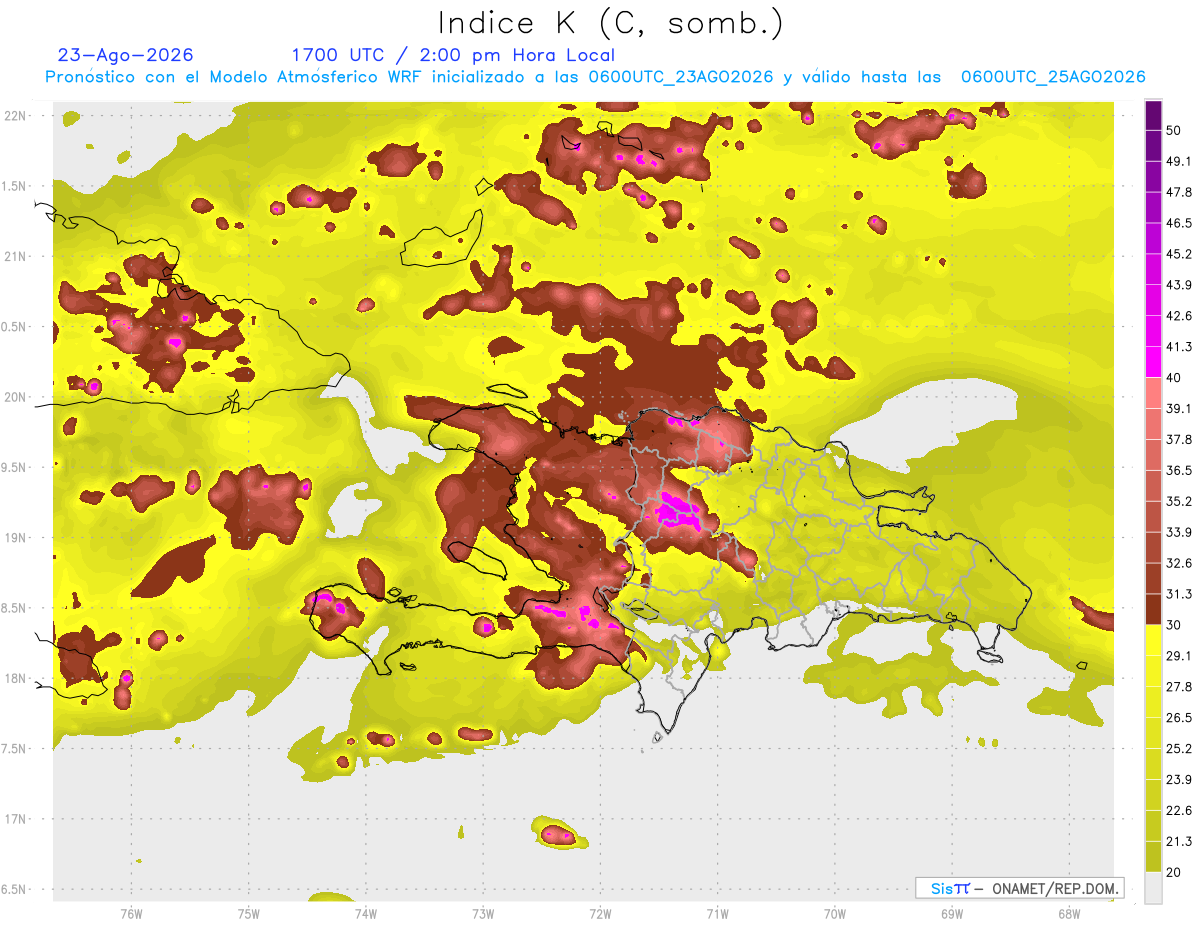Click the '71W' longitude axis label

tap(717, 913)
